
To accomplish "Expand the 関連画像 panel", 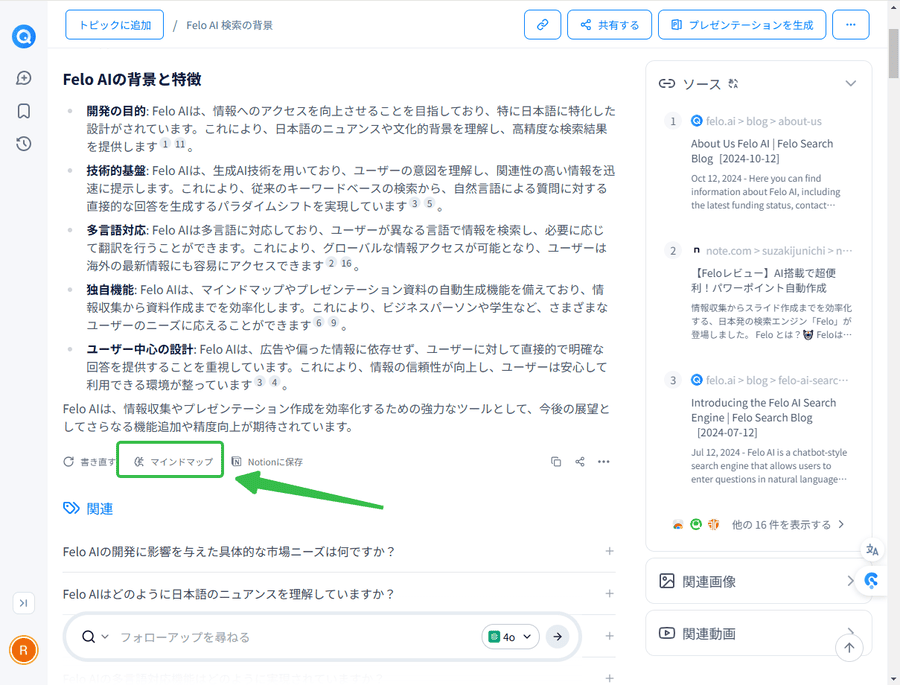I will coord(758,581).
